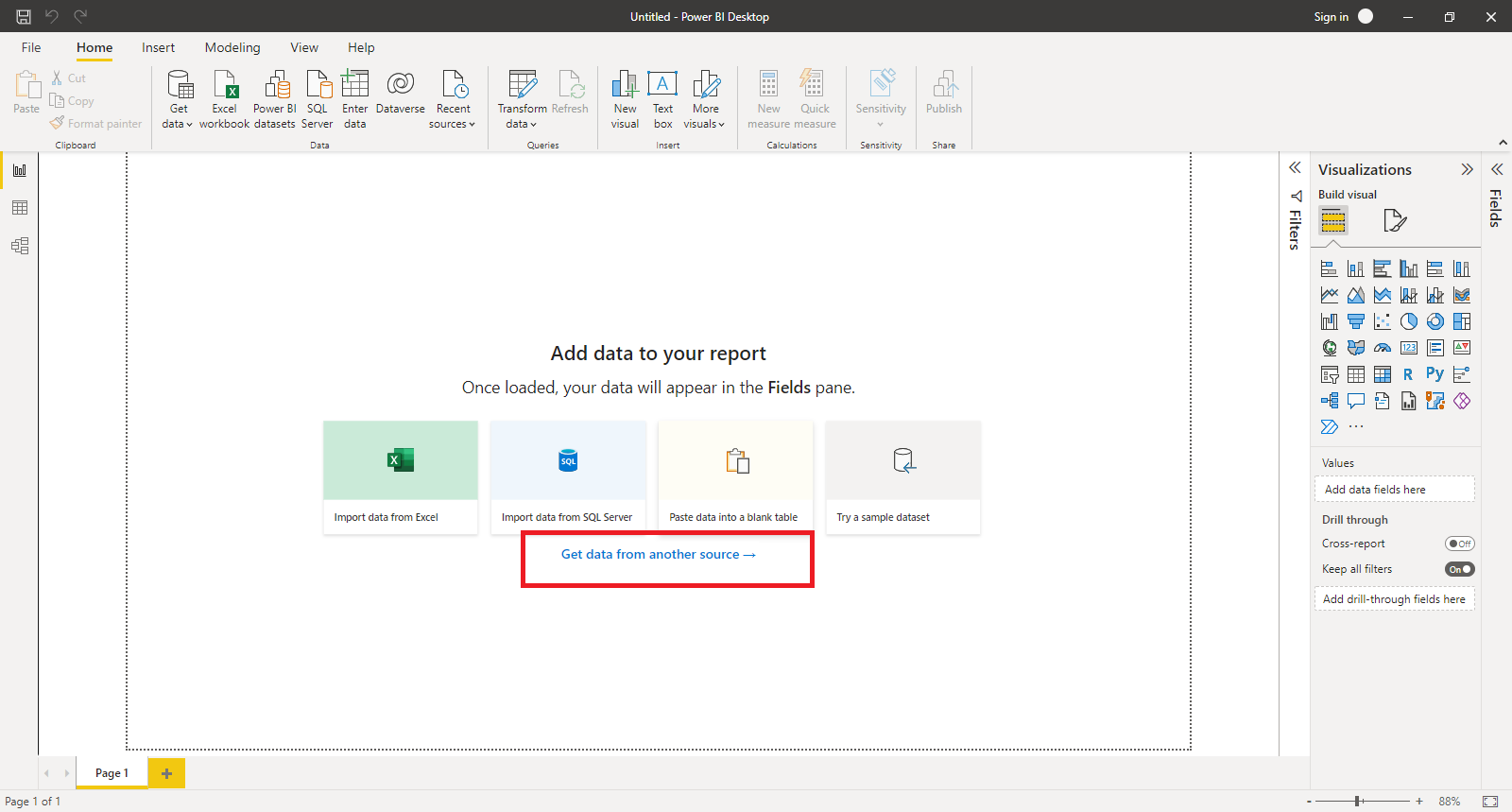Click Paste data into a blank table
This screenshot has height=812, width=1512.
735,477
